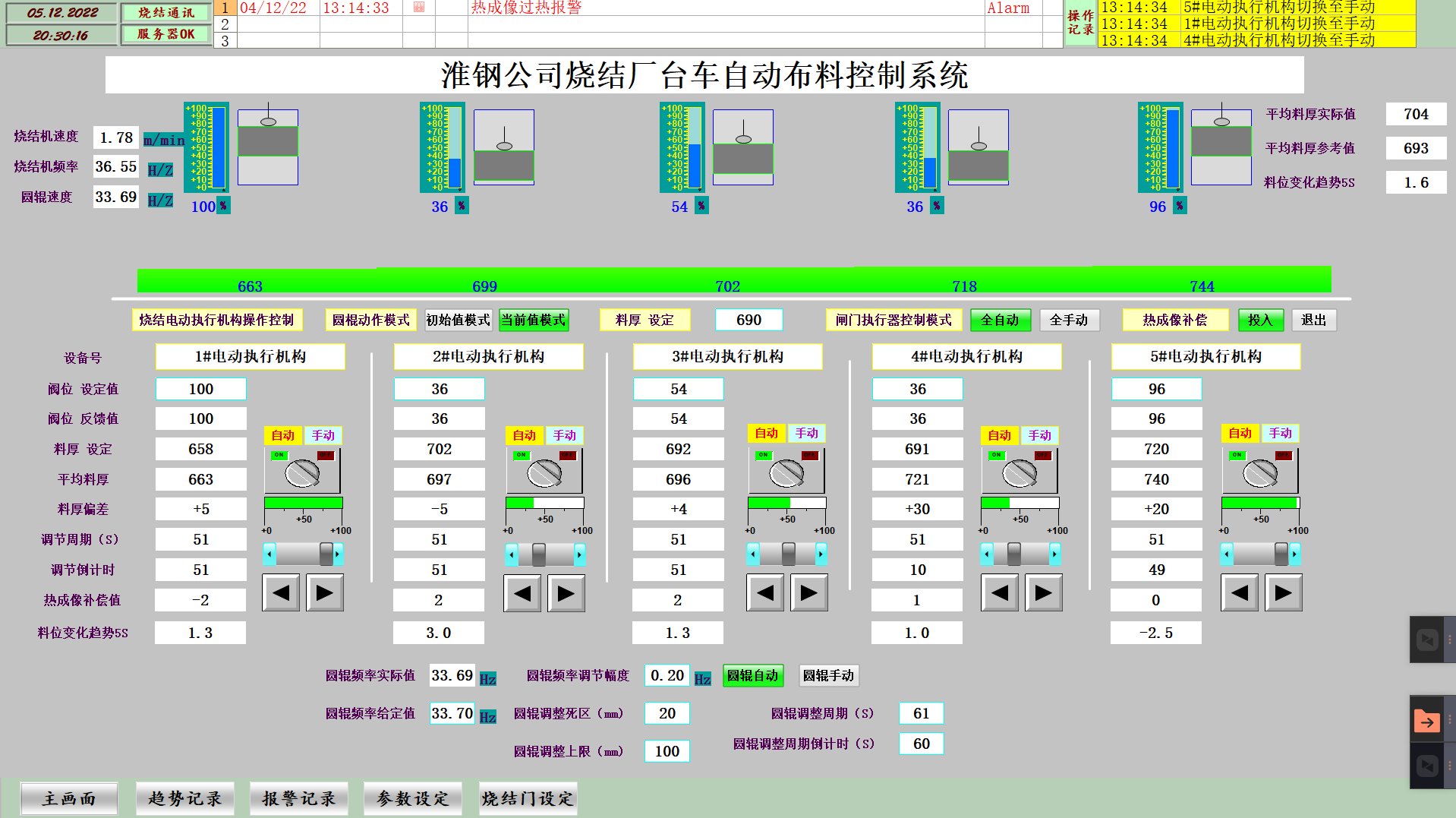Switch to the 参数设定 parameter settings screen
This screenshot has width=1456, height=818.
412,798
